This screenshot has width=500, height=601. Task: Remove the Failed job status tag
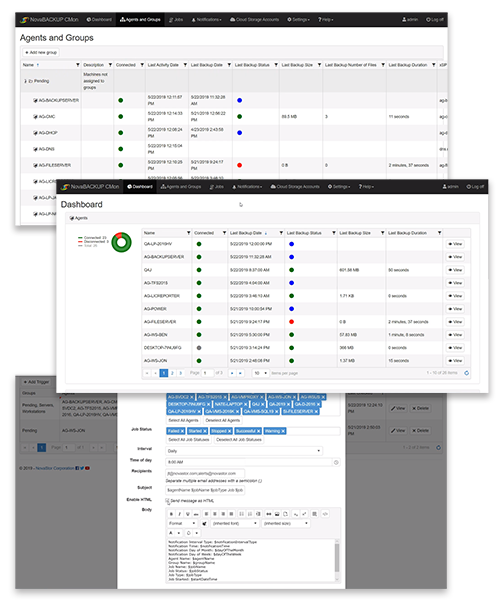click(x=182, y=431)
